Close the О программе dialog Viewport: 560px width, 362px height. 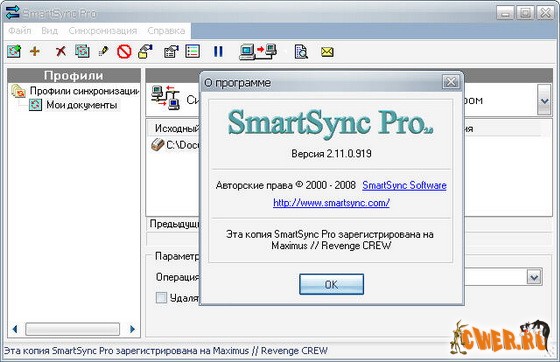(x=451, y=82)
